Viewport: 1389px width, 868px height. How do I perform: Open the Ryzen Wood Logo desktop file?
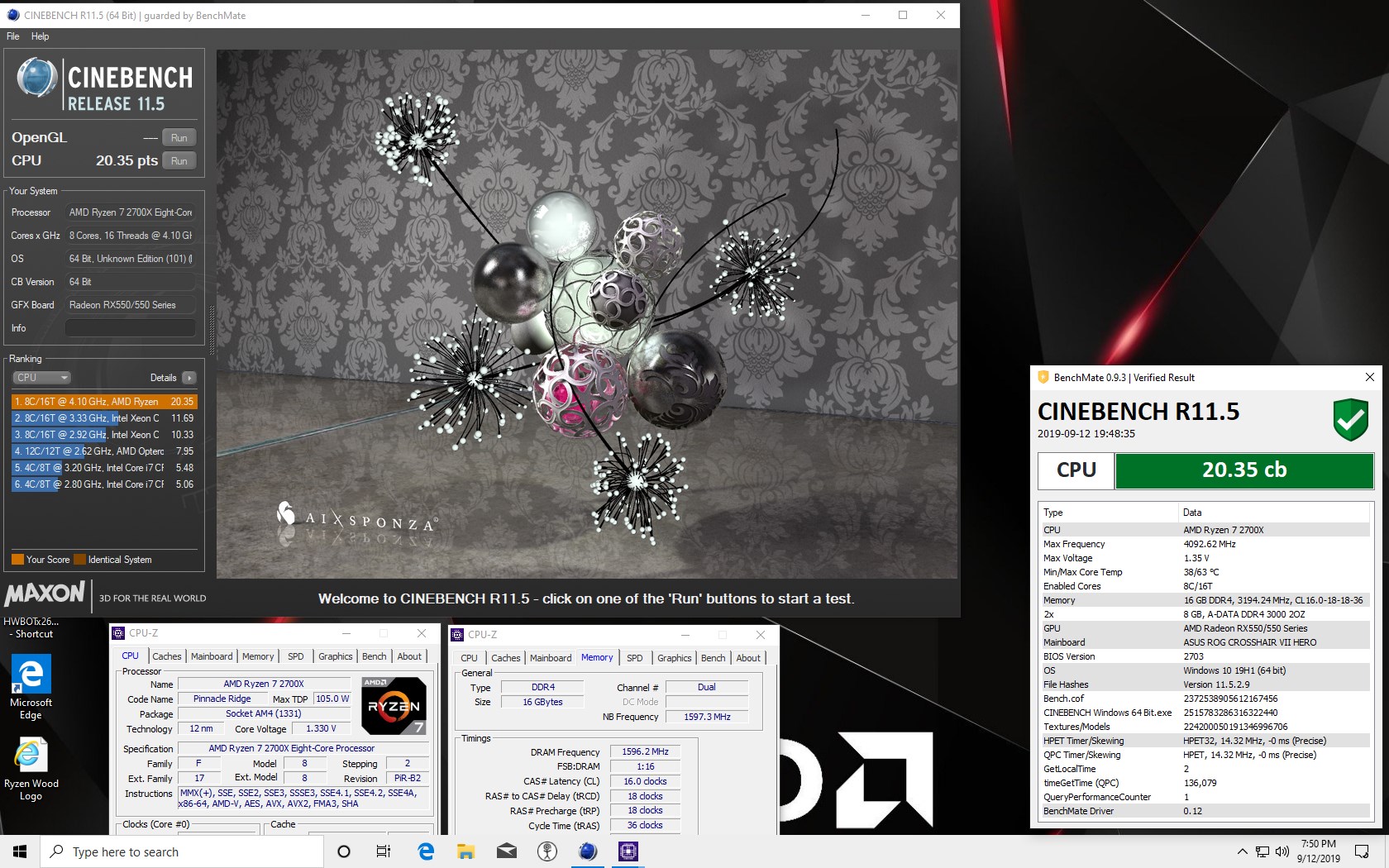[x=31, y=770]
